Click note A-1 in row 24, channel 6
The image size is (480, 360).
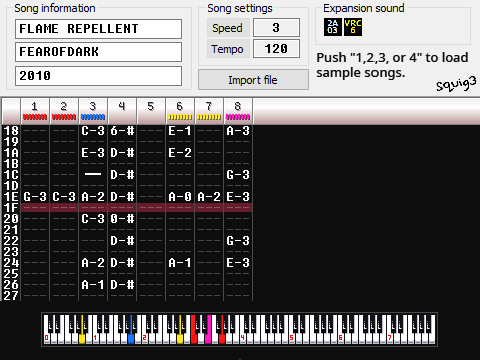point(180,263)
